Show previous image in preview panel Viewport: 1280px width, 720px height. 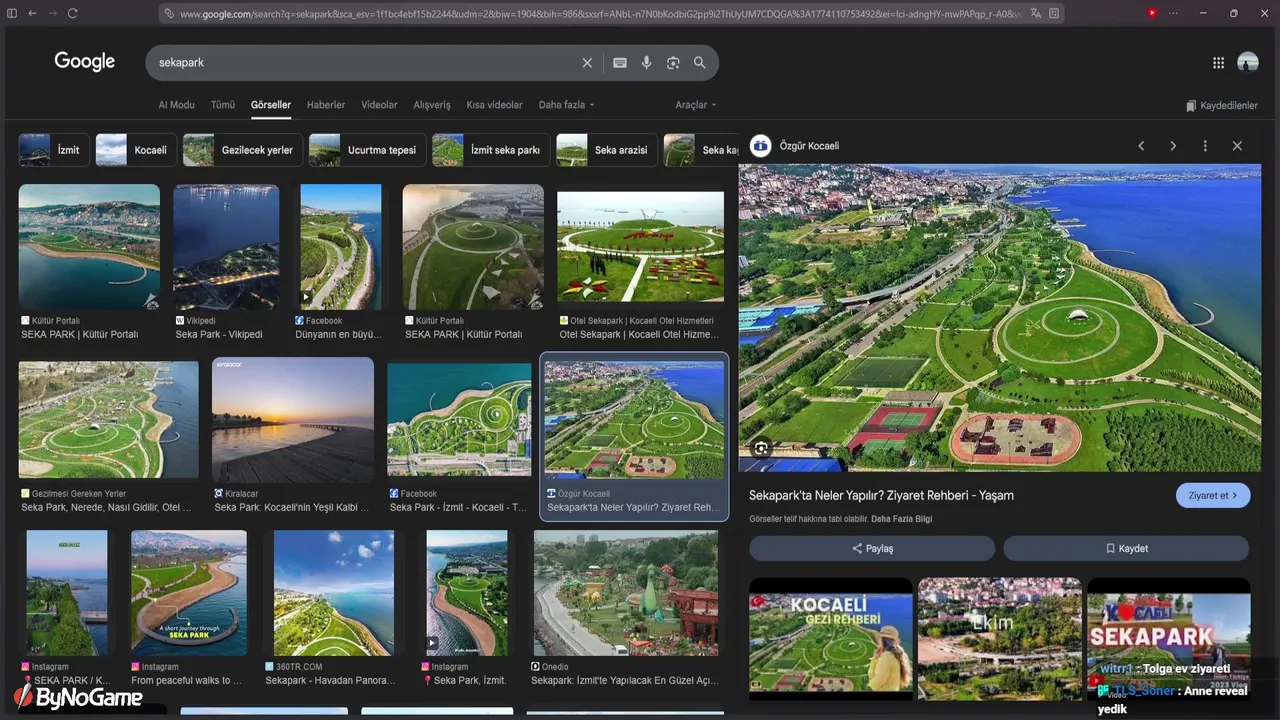pos(1141,146)
